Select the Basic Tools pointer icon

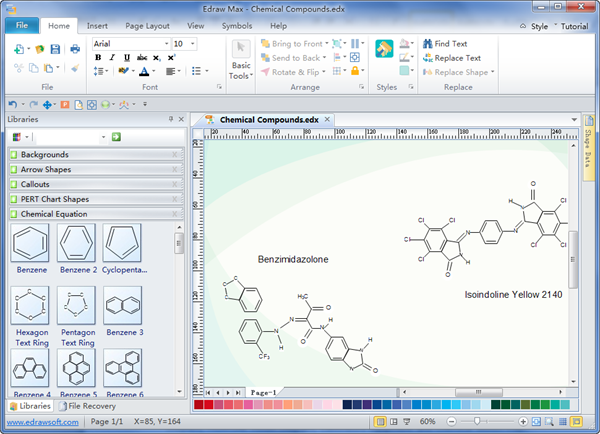(x=240, y=49)
